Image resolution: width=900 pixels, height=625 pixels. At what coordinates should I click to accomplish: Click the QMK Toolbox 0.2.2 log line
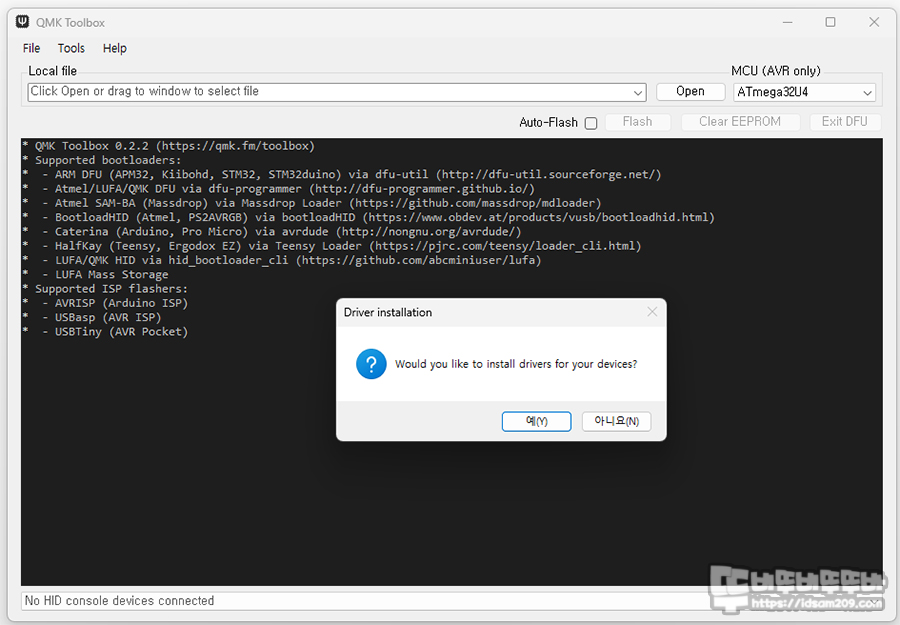[169, 146]
